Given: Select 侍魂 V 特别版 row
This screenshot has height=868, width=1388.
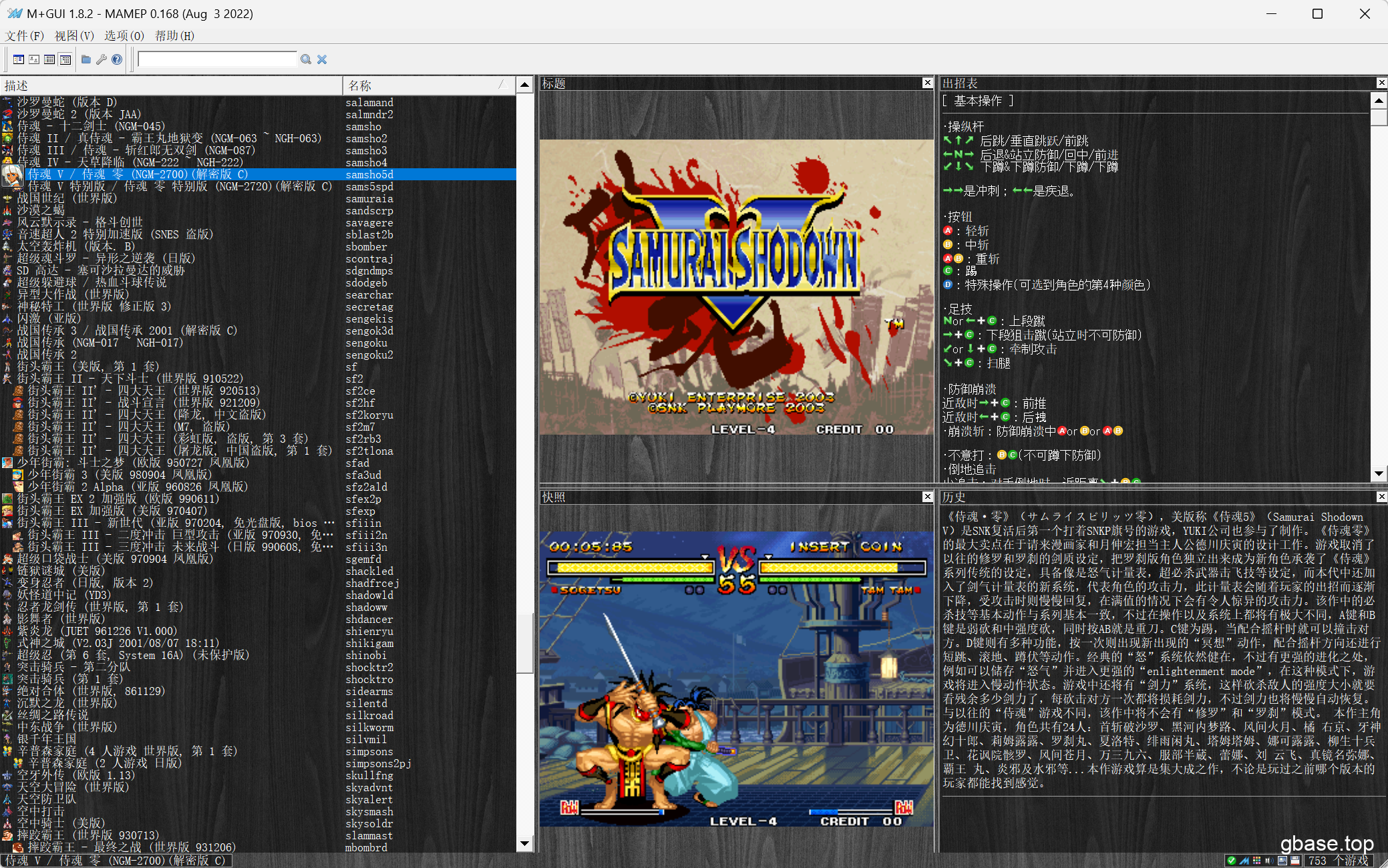Looking at the screenshot, I should 180,186.
